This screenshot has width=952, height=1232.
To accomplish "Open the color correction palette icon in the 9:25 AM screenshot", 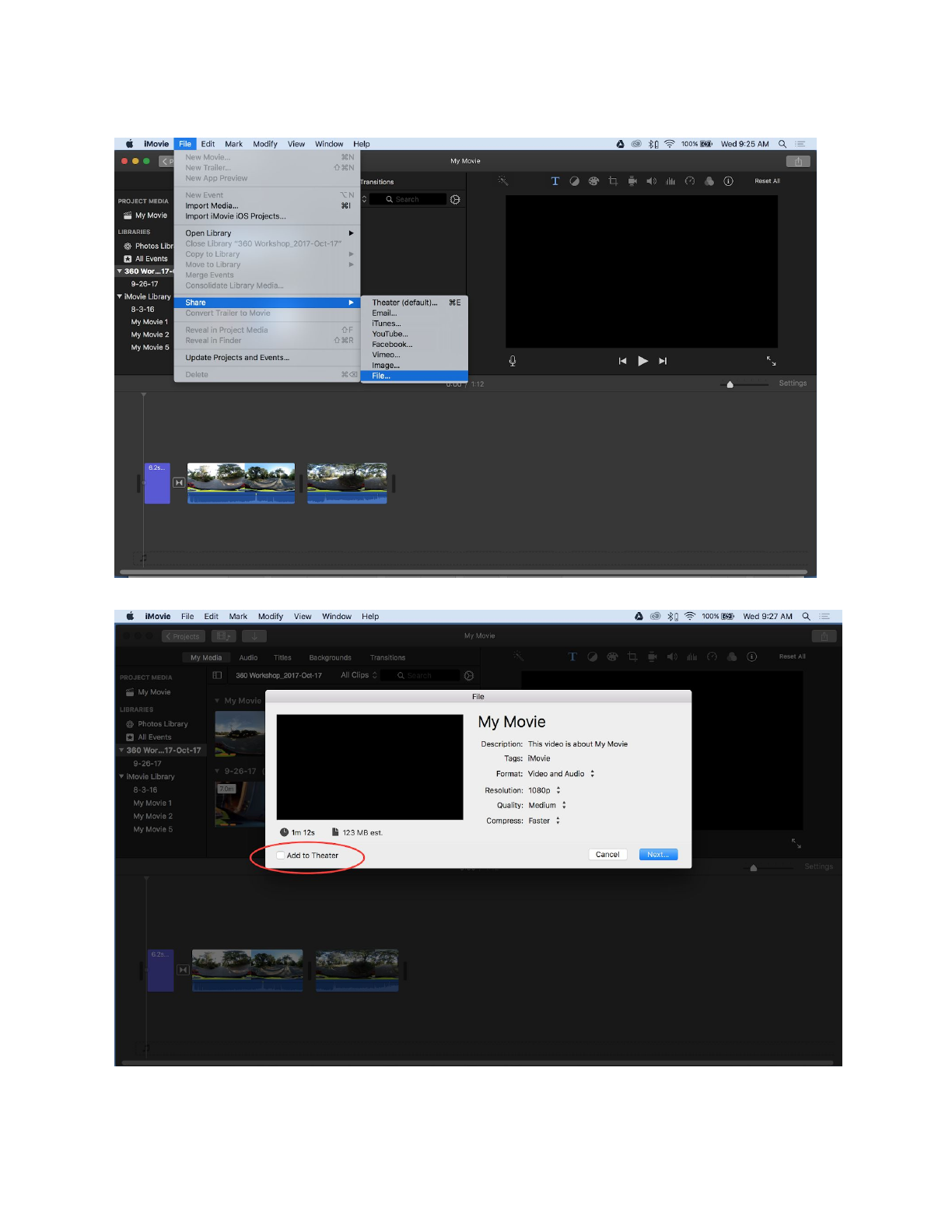I will click(x=593, y=181).
